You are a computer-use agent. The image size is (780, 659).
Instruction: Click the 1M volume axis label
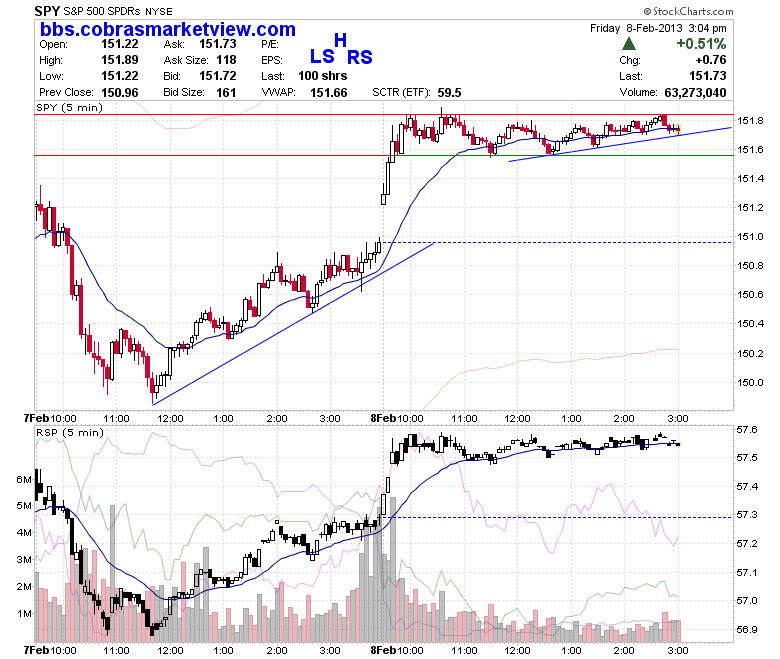[24, 613]
